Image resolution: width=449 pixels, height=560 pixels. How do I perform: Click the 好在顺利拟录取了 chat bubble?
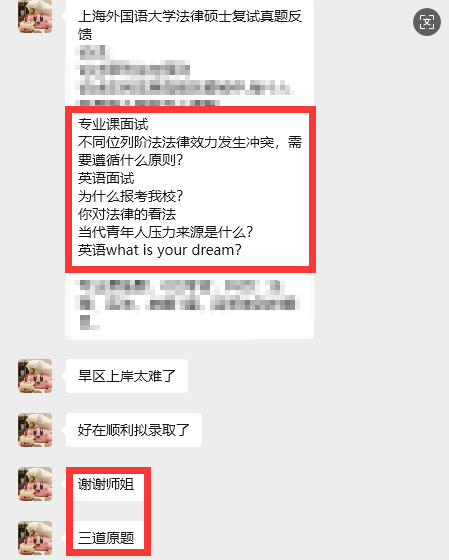(134, 430)
